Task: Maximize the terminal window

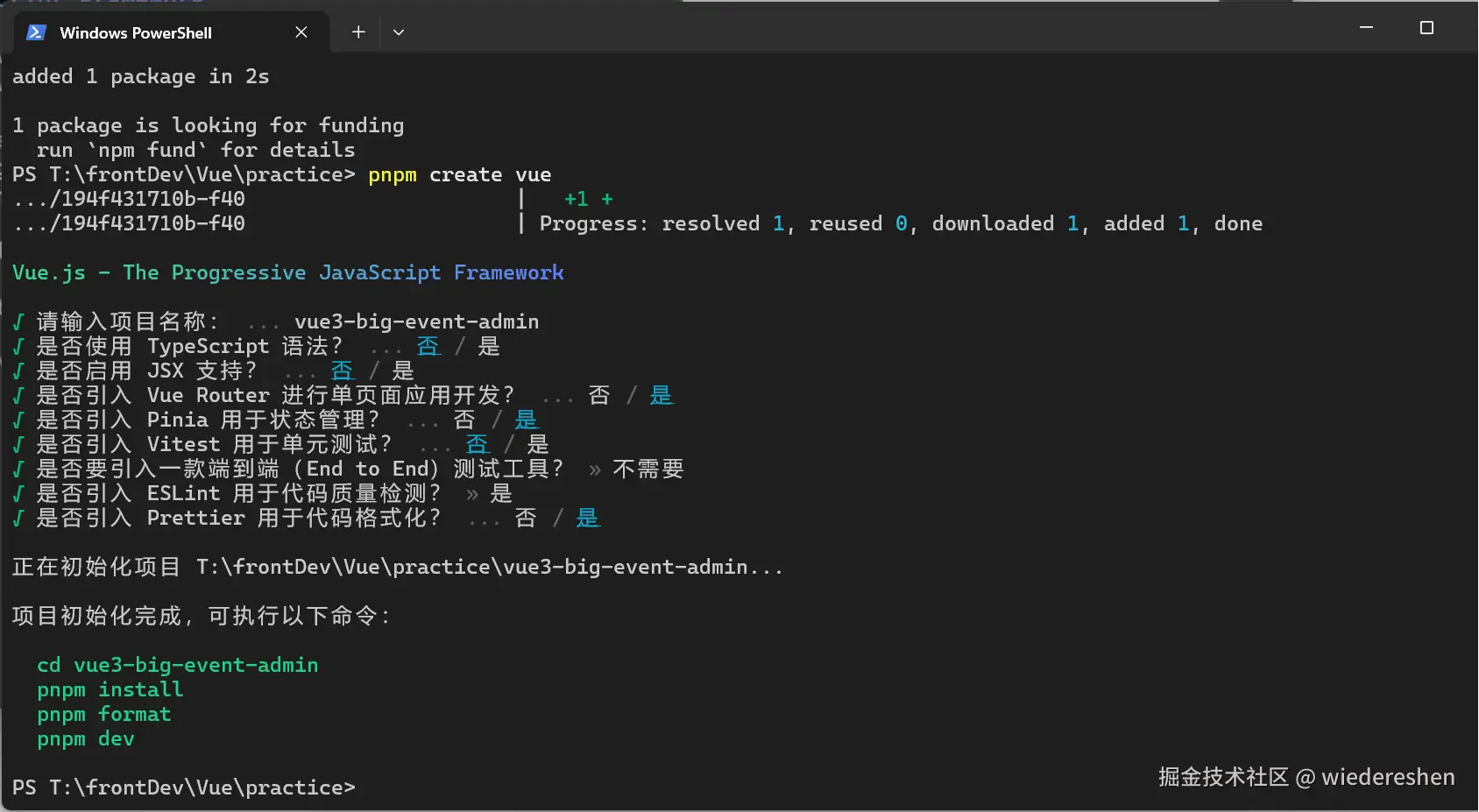Action: [x=1426, y=28]
